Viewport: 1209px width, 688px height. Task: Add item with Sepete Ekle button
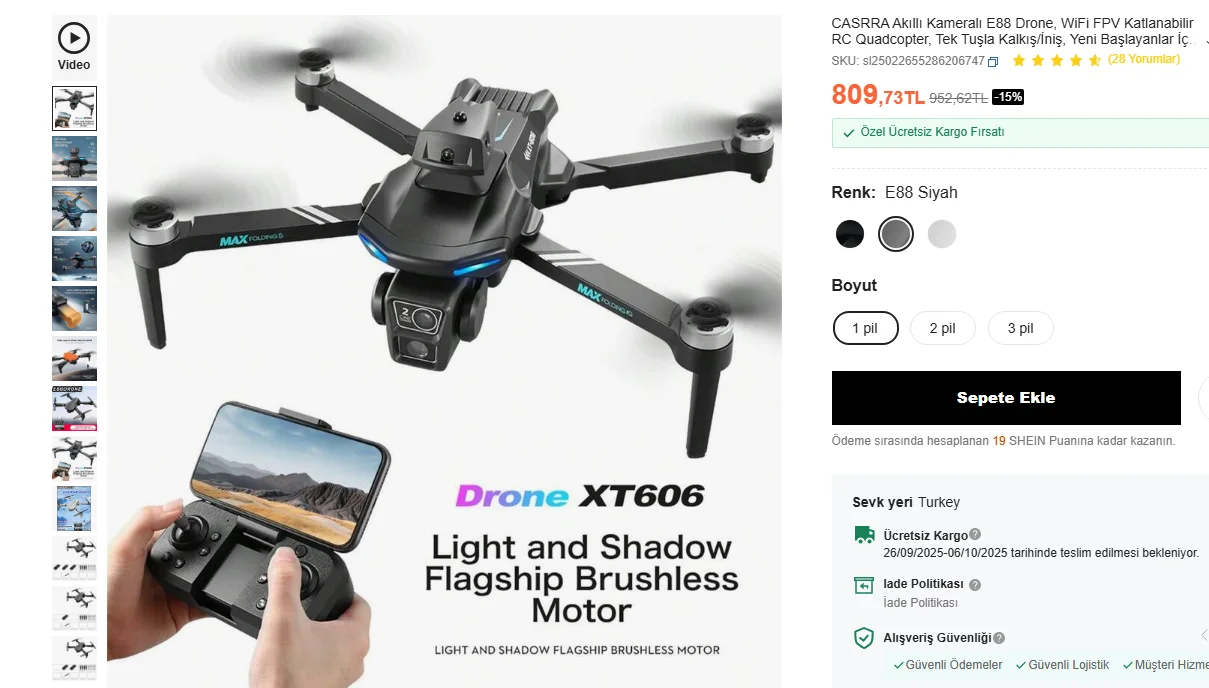click(x=1006, y=398)
